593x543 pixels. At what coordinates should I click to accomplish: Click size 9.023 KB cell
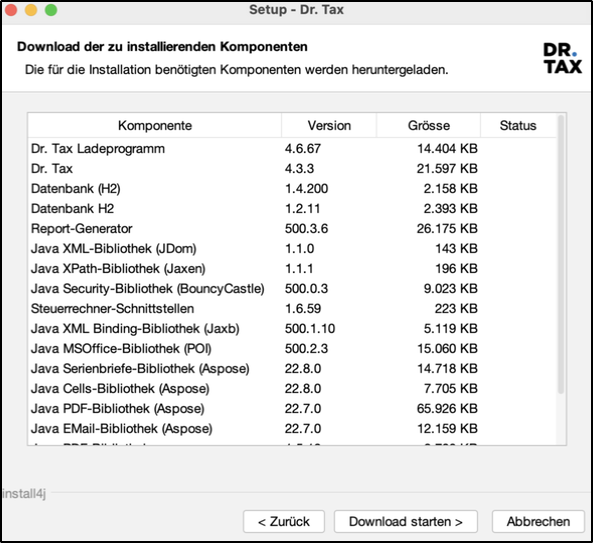tap(450, 289)
